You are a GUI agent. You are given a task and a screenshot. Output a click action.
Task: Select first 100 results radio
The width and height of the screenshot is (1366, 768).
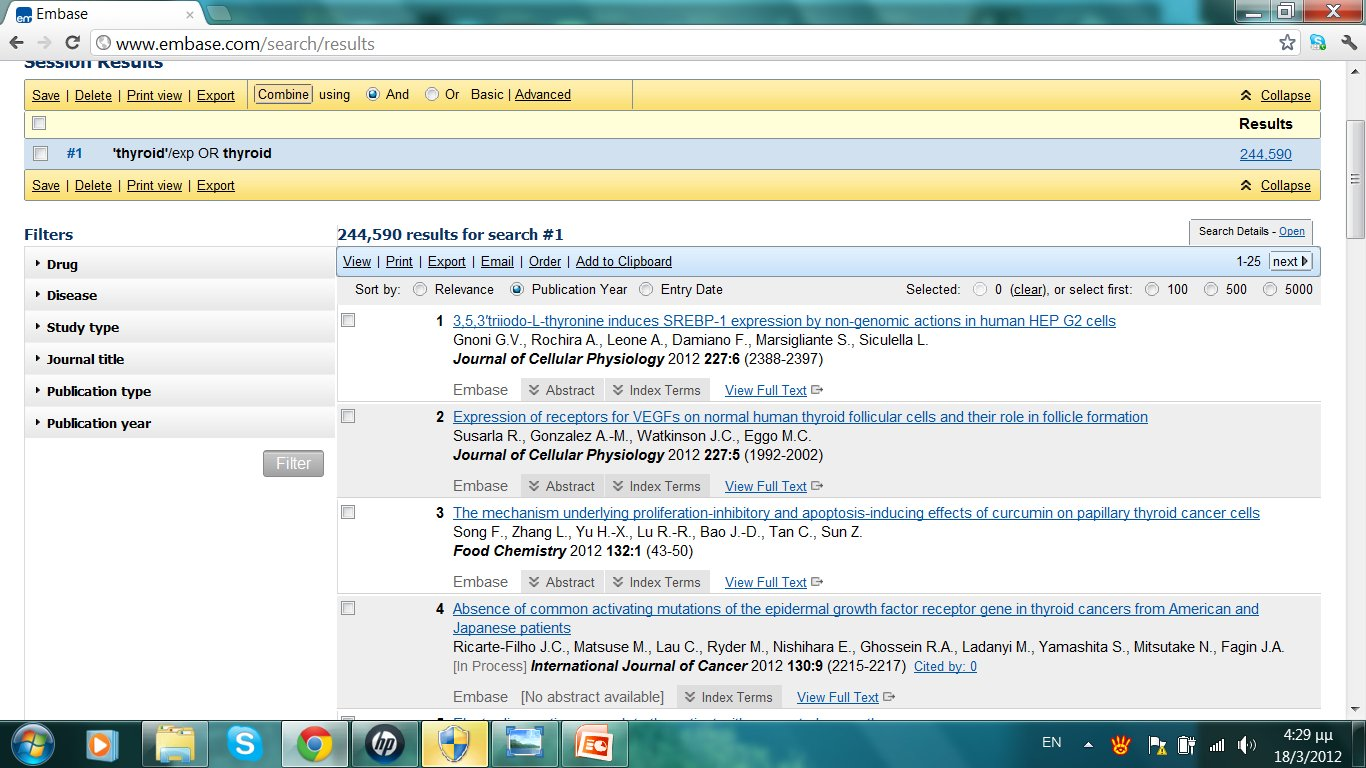pyautogui.click(x=1152, y=289)
